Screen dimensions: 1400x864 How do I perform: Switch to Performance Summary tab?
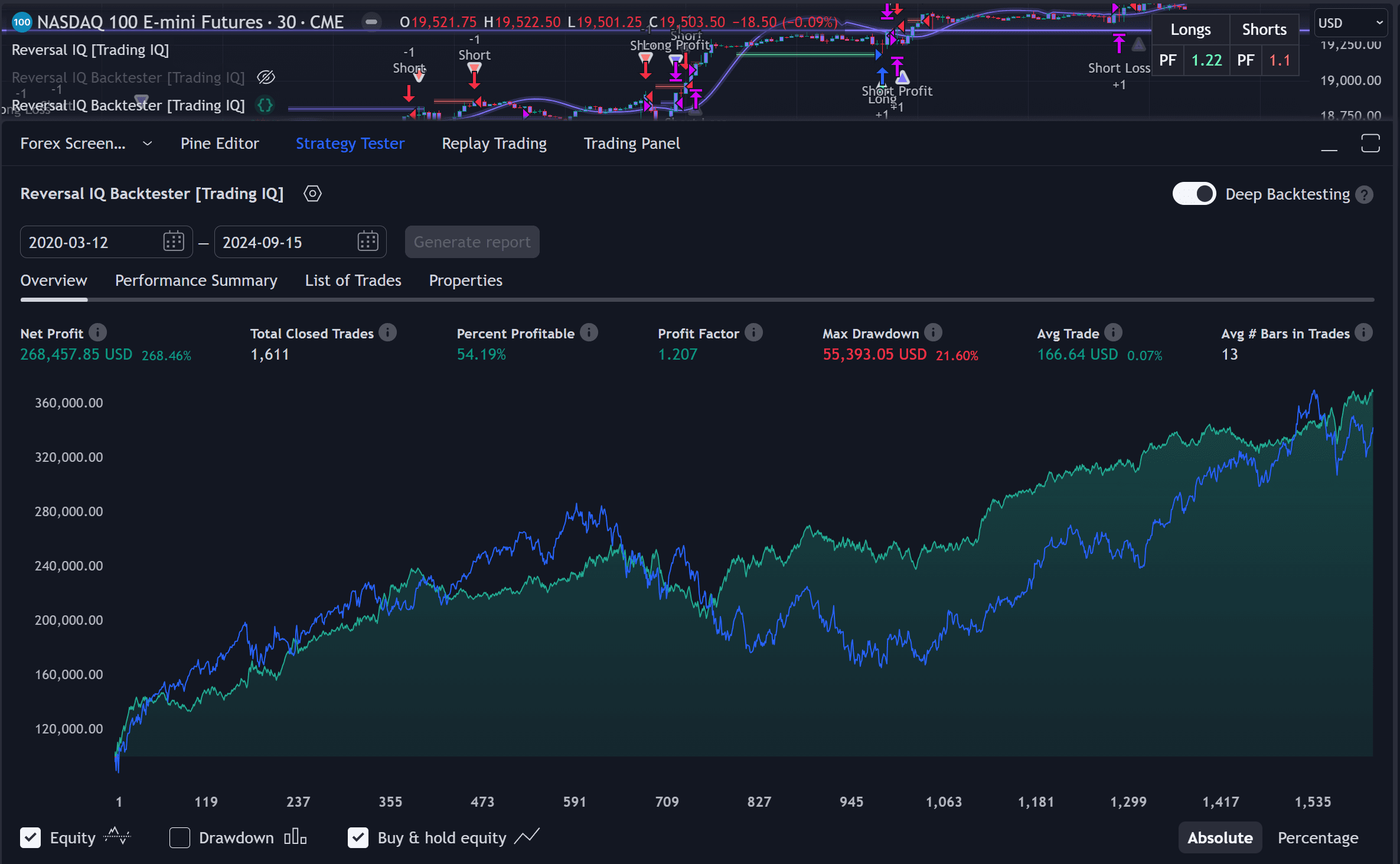[x=196, y=281]
